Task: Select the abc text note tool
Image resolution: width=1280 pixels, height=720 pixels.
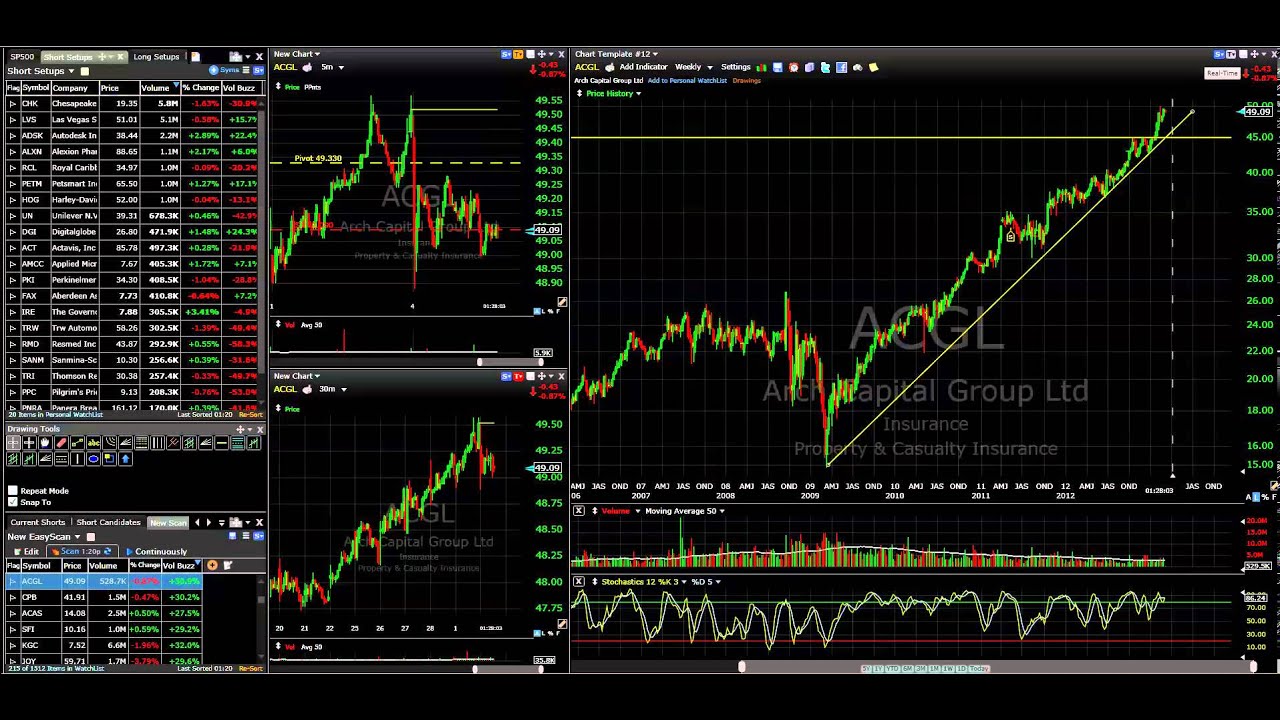Action: 93,442
